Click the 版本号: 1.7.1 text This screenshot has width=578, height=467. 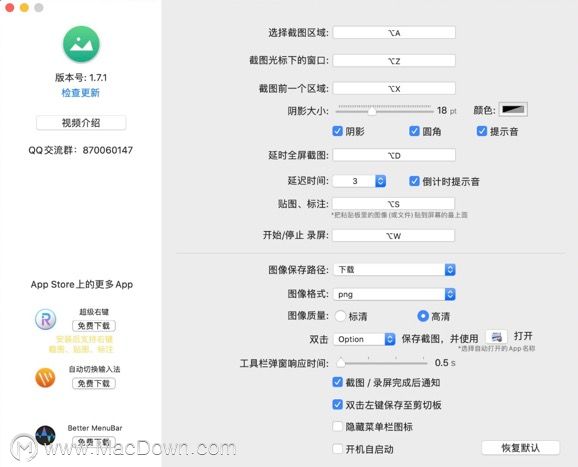pos(81,77)
